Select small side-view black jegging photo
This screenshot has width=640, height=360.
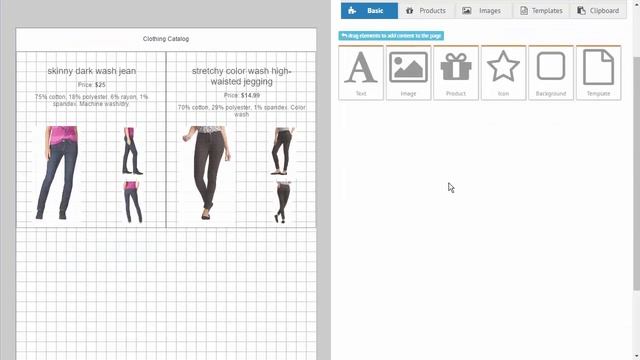tap(282, 151)
